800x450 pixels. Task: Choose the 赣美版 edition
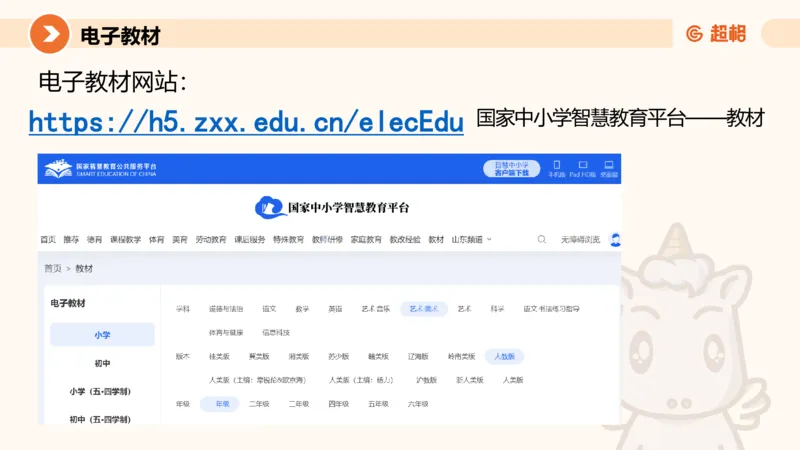(x=378, y=356)
